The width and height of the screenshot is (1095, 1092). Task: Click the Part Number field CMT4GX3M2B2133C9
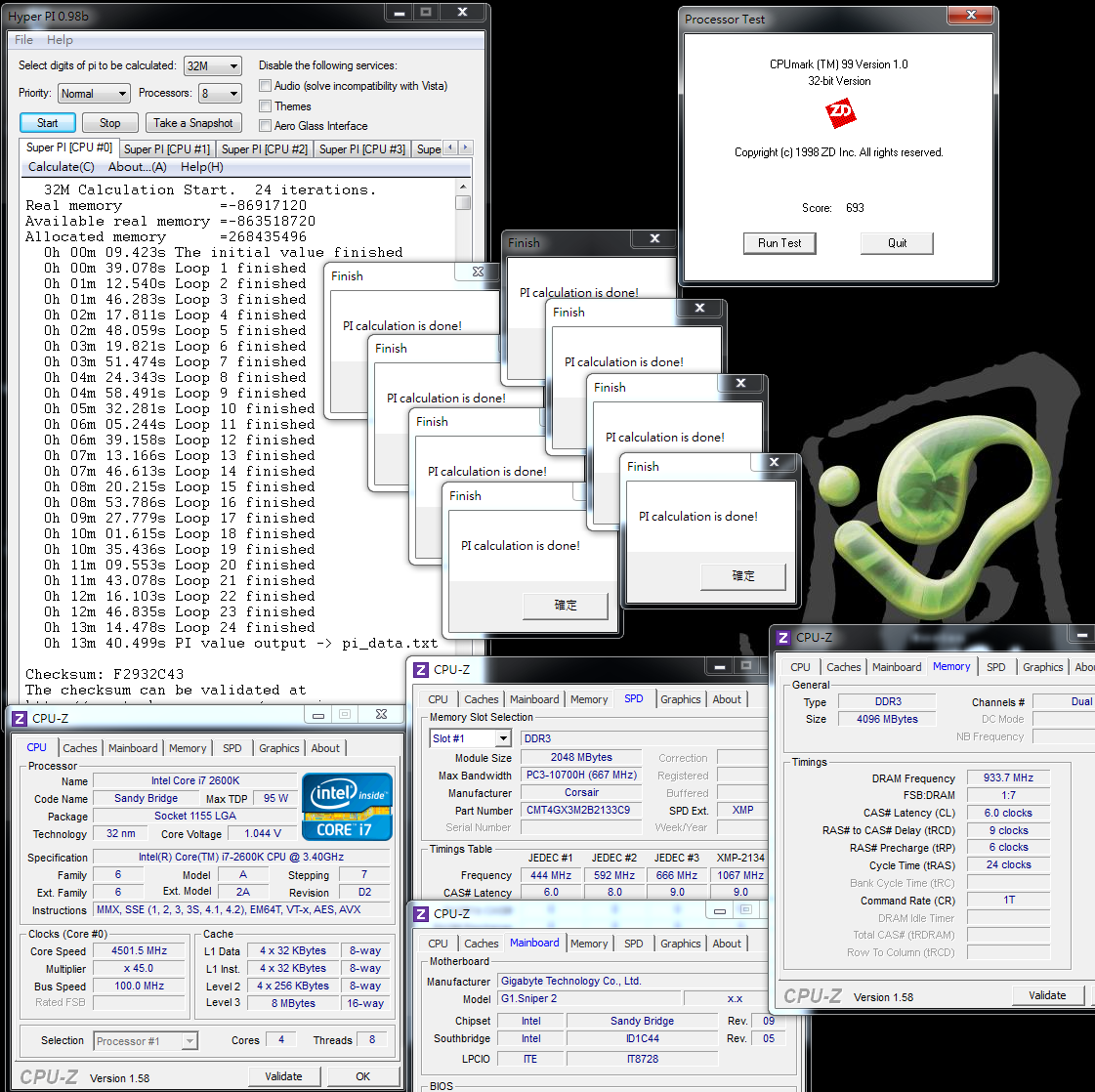click(581, 810)
